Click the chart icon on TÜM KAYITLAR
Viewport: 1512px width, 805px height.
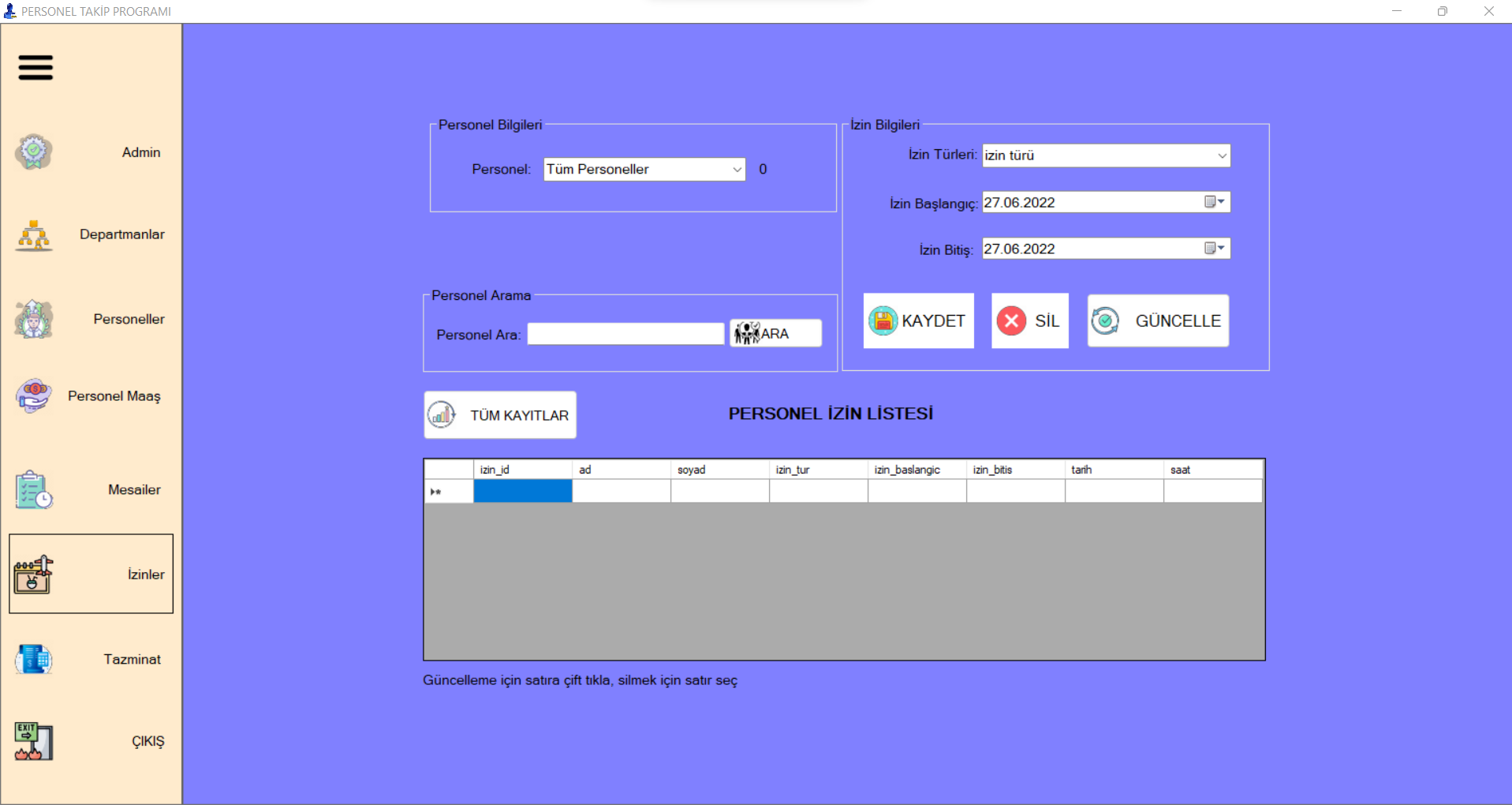[442, 414]
